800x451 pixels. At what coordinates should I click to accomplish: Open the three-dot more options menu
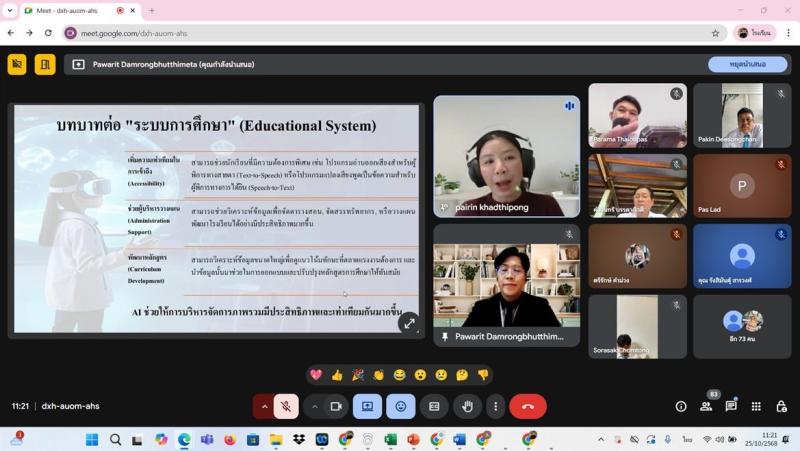click(x=495, y=406)
